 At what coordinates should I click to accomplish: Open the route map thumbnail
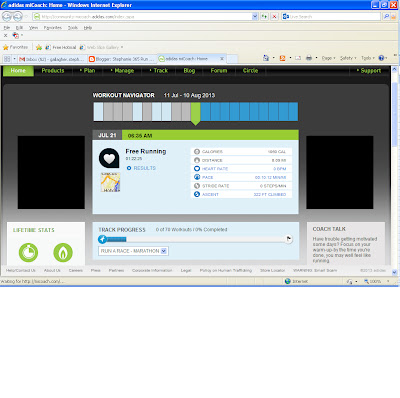(110, 182)
